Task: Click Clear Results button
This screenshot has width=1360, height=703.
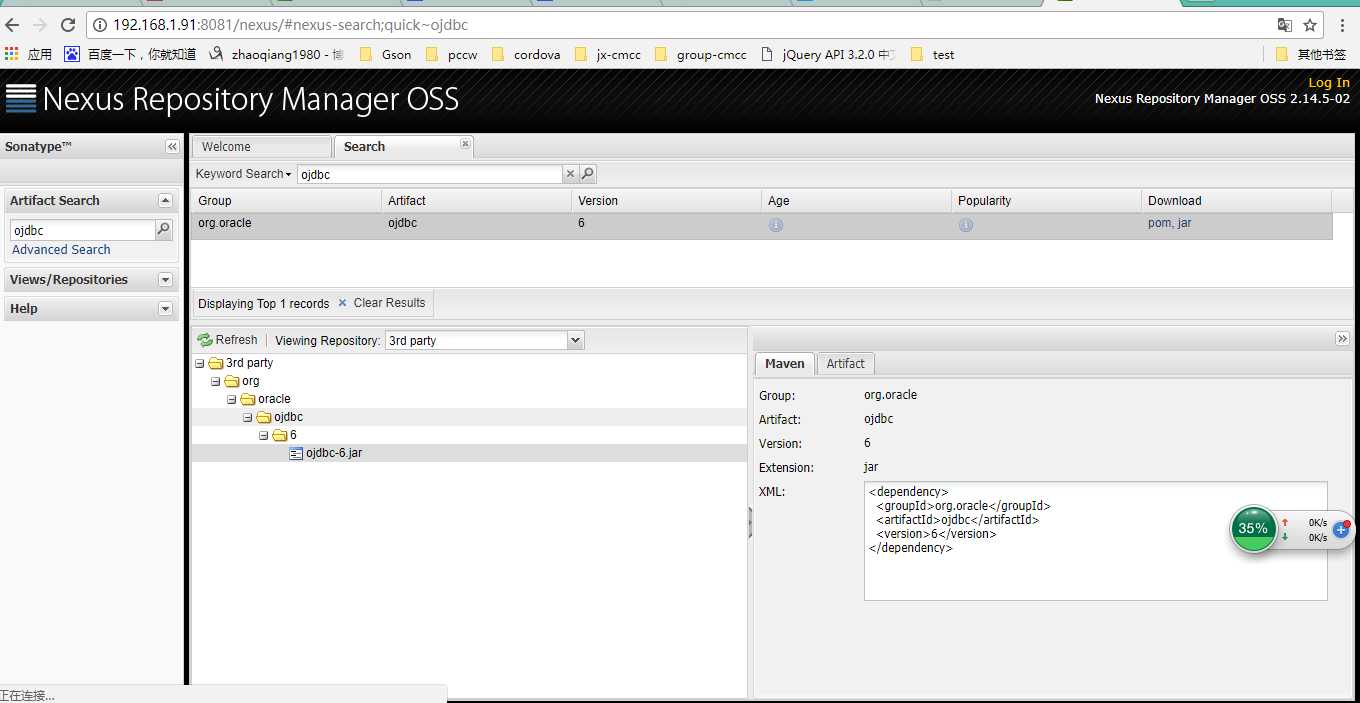Action: point(382,303)
